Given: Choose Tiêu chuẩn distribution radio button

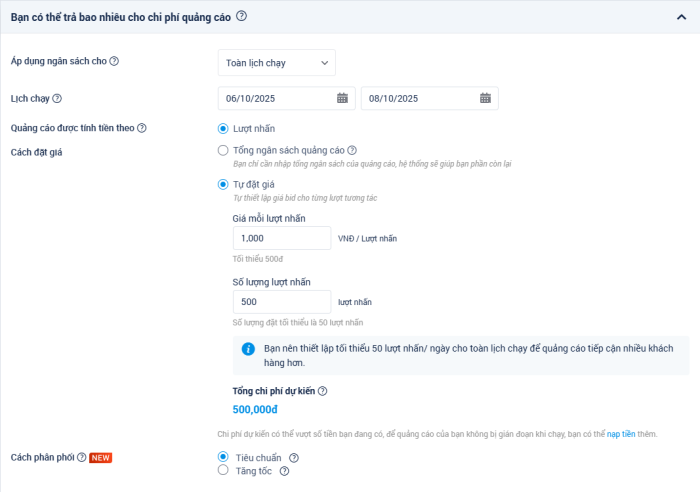Looking at the screenshot, I should [223, 457].
